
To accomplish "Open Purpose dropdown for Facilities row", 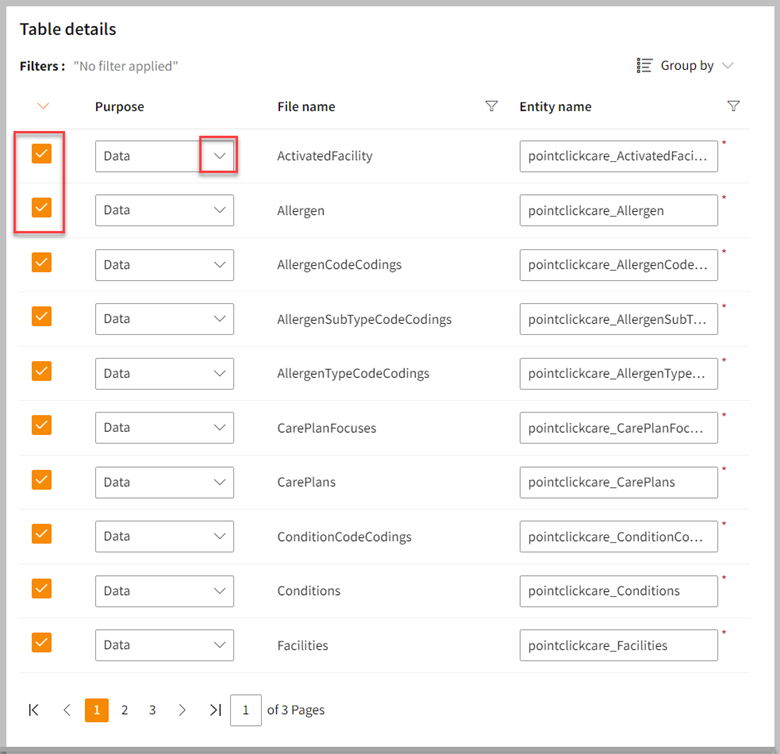I will point(219,645).
